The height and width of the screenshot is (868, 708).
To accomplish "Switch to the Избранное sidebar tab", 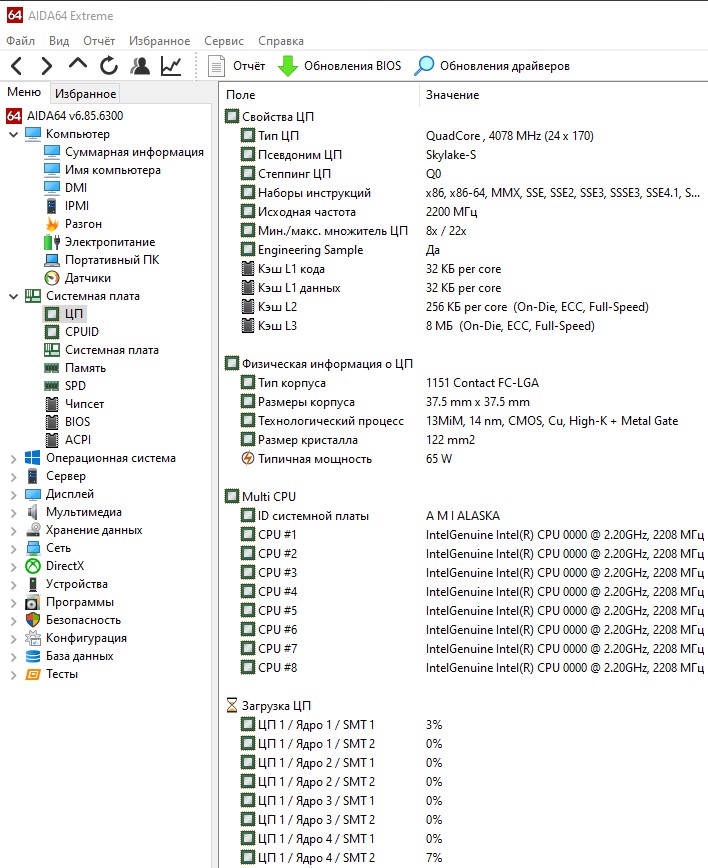I will point(85,94).
